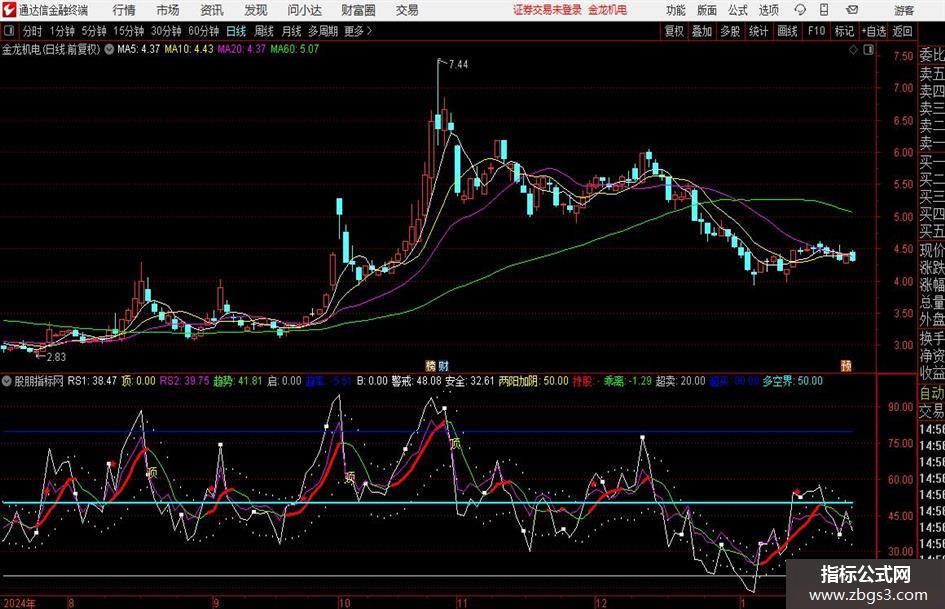Open the 问小达 menu
The width and height of the screenshot is (945, 609).
(304, 10)
